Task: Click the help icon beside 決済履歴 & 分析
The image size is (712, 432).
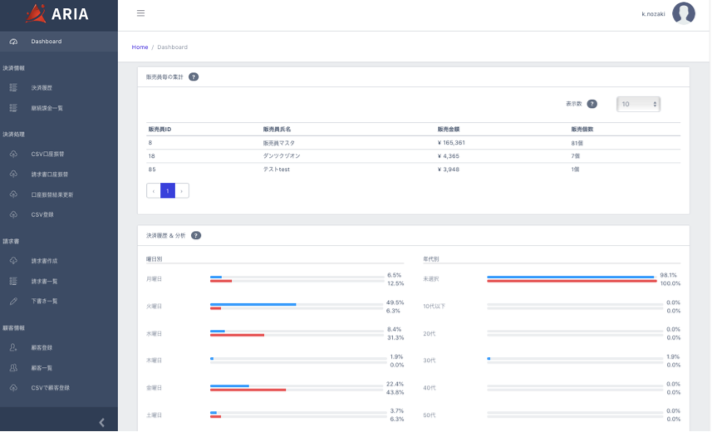Action: [x=196, y=235]
